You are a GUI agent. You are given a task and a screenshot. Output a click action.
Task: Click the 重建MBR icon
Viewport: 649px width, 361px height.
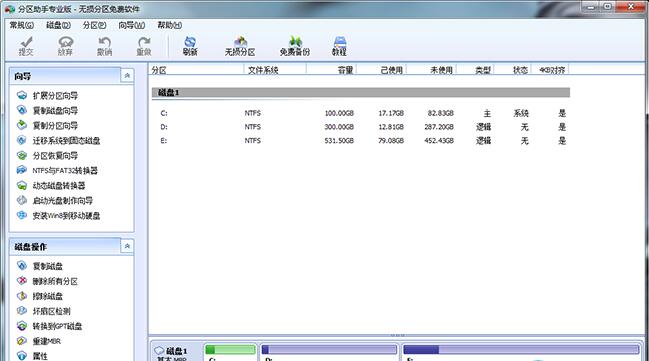22,341
